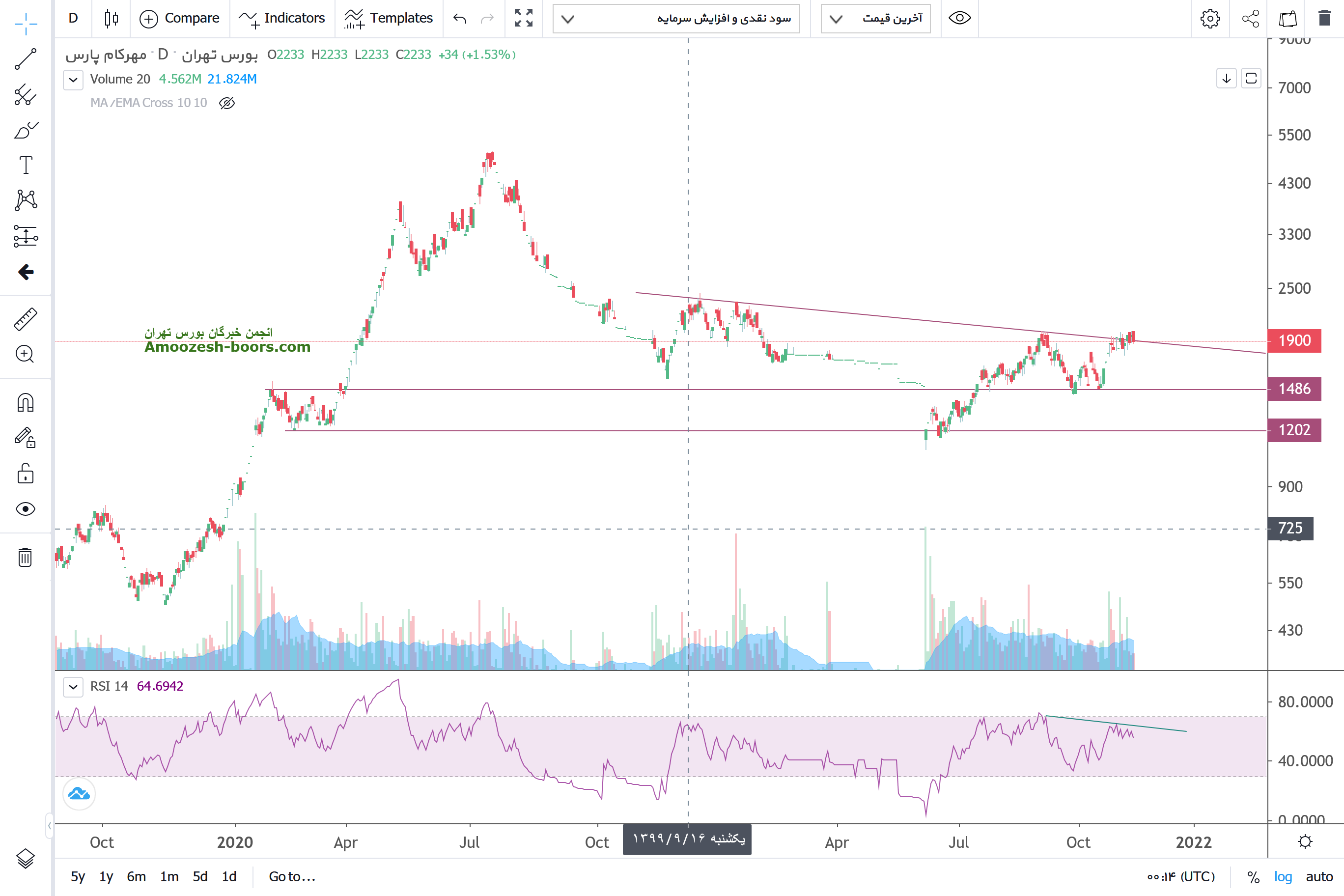This screenshot has width=1344, height=896.
Task: Expand the Volume indicator legend chevron
Action: point(73,80)
